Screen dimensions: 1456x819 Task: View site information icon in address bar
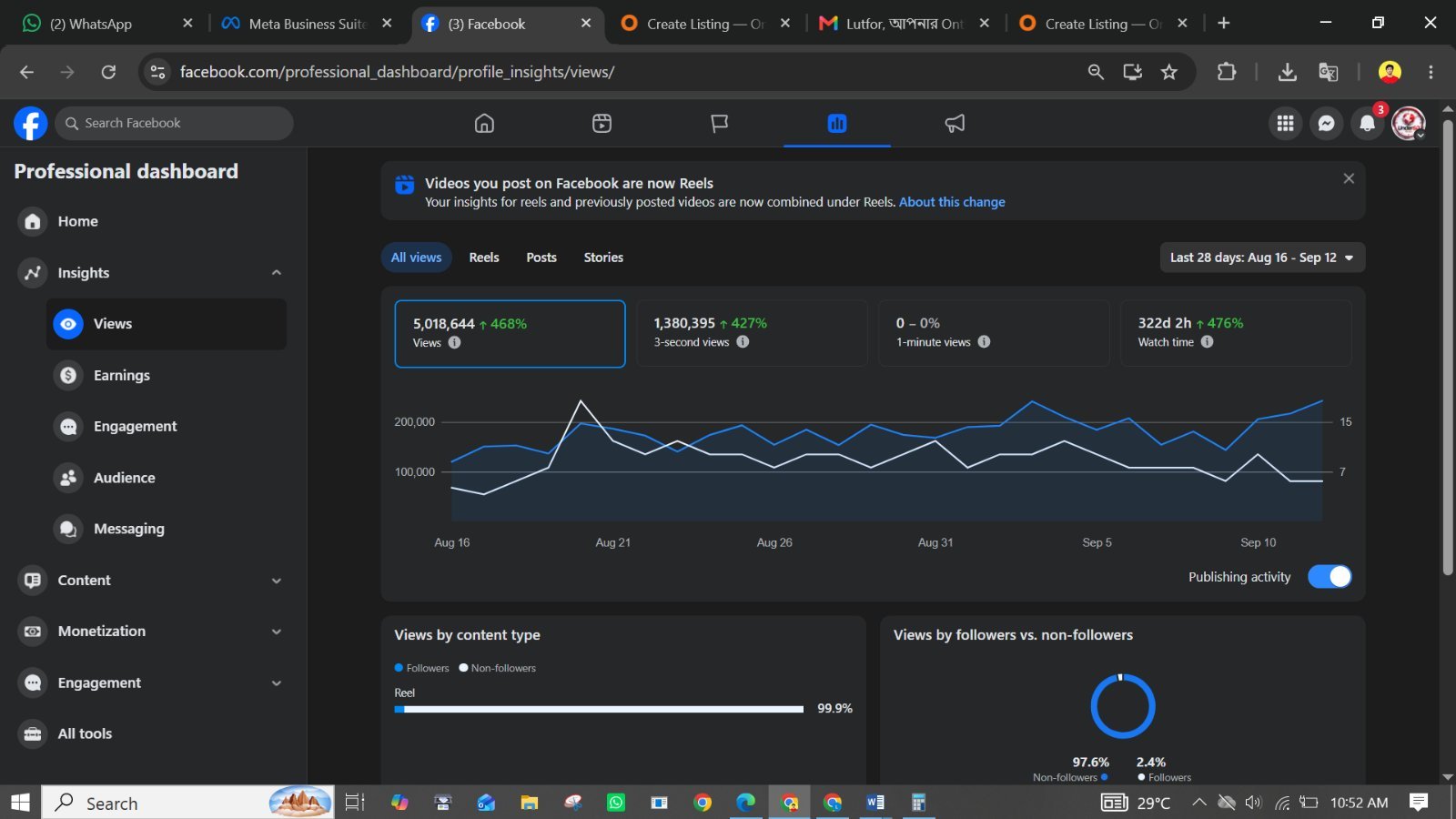pyautogui.click(x=157, y=72)
